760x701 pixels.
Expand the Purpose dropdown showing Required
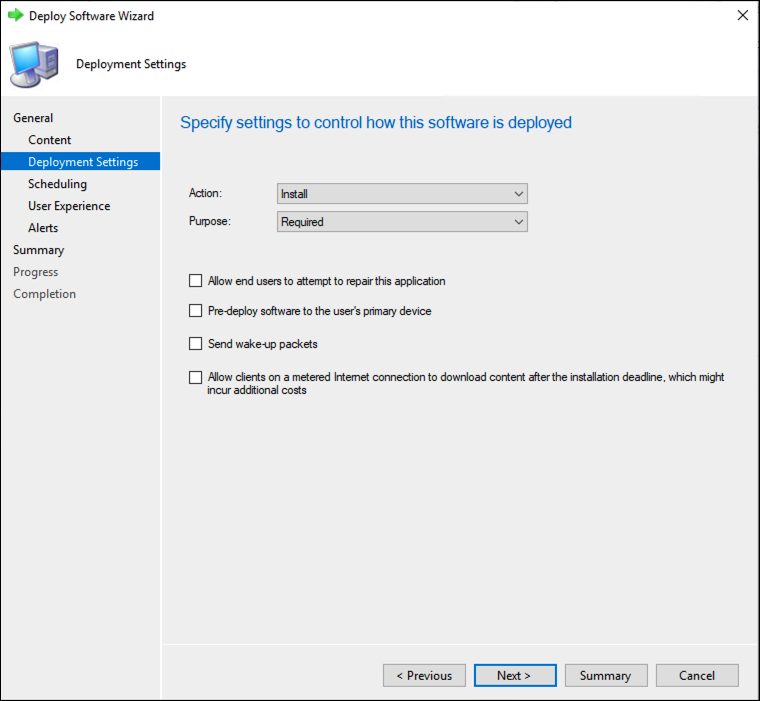[x=402, y=222]
